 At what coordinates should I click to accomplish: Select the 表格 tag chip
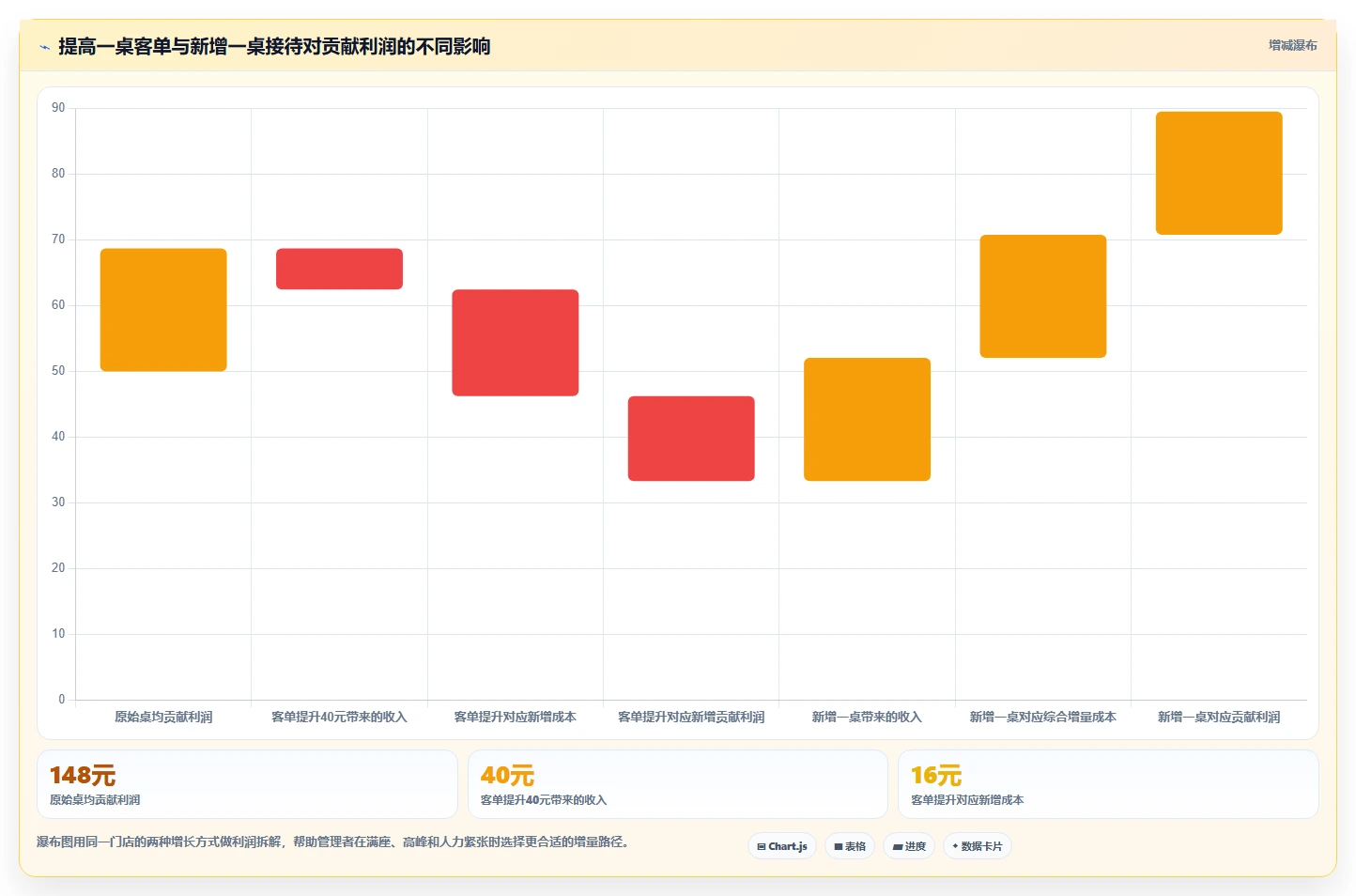(850, 846)
